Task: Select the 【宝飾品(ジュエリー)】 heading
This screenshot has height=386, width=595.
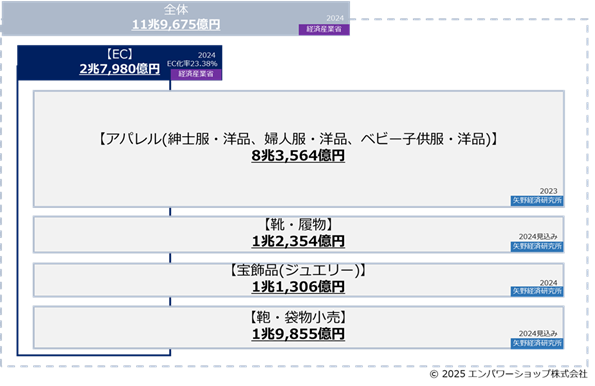Action: 298,270
